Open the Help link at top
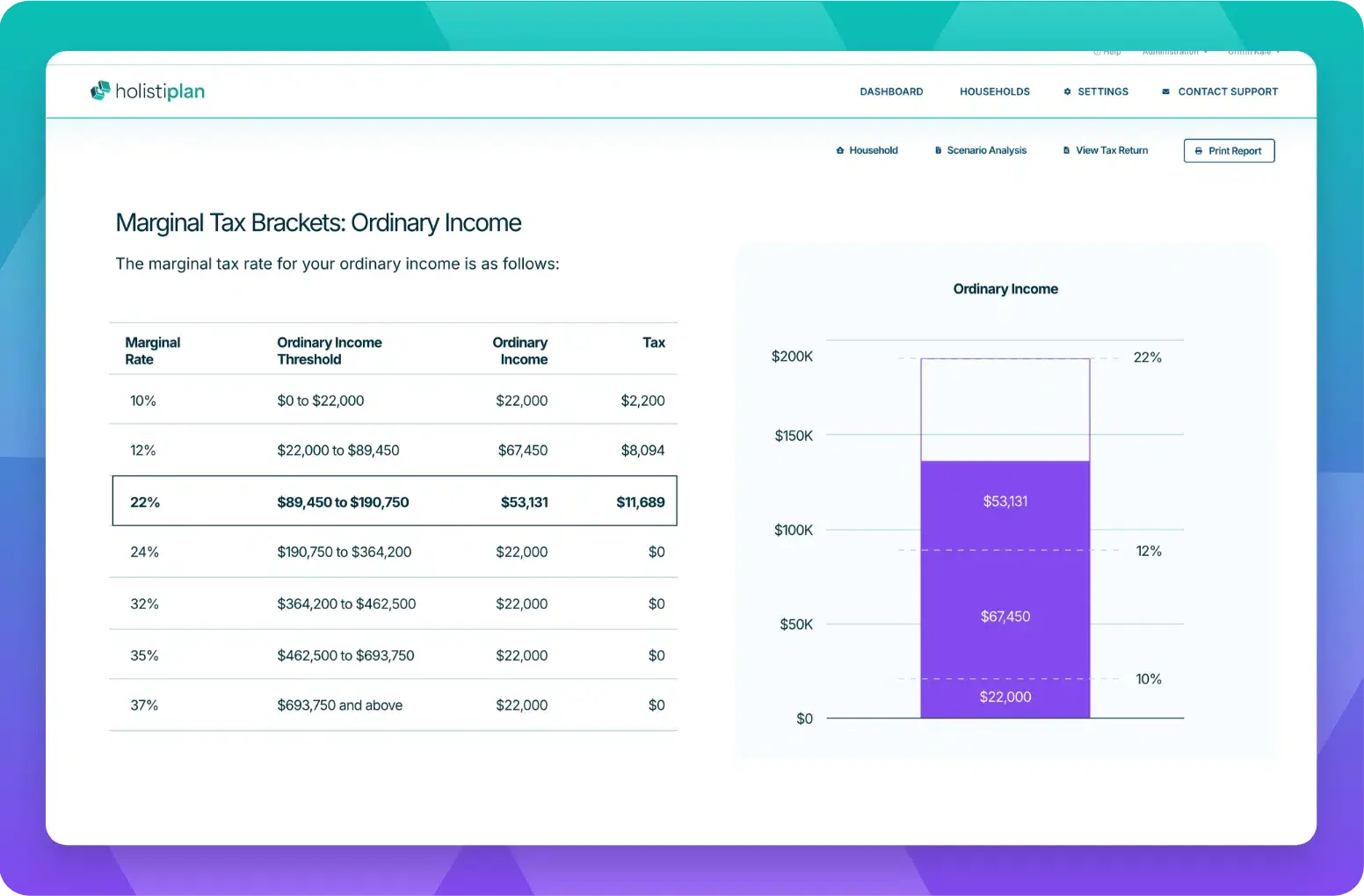The width and height of the screenshot is (1364, 896). [x=1107, y=53]
